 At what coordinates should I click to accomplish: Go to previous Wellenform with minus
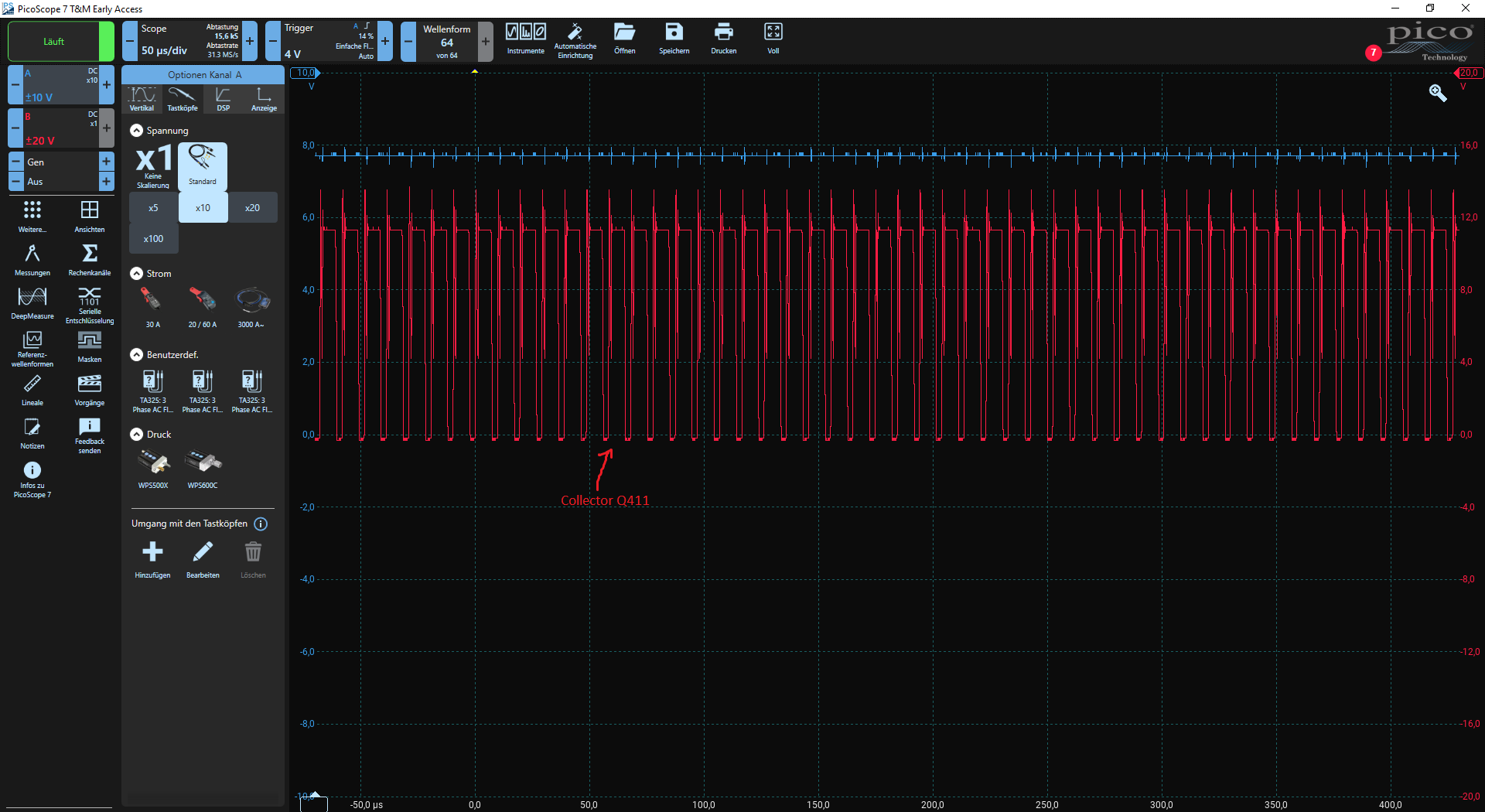[408, 41]
